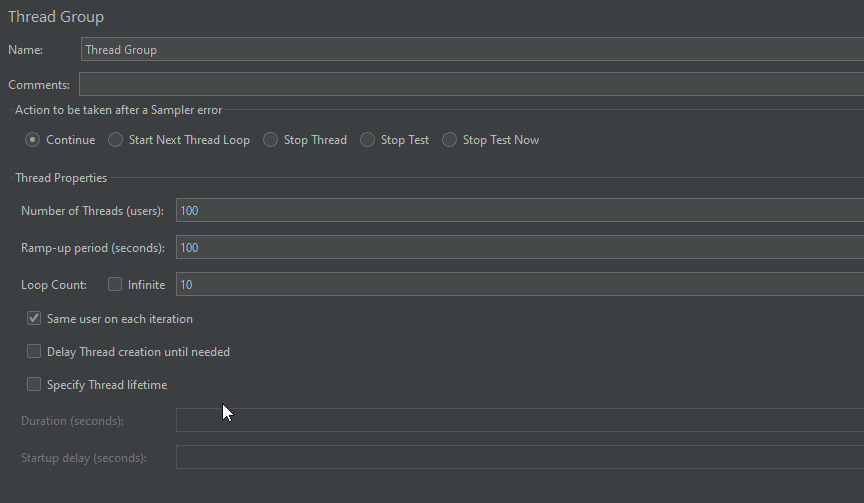
Task: Click the Ramp-up period value field
Action: tap(520, 247)
